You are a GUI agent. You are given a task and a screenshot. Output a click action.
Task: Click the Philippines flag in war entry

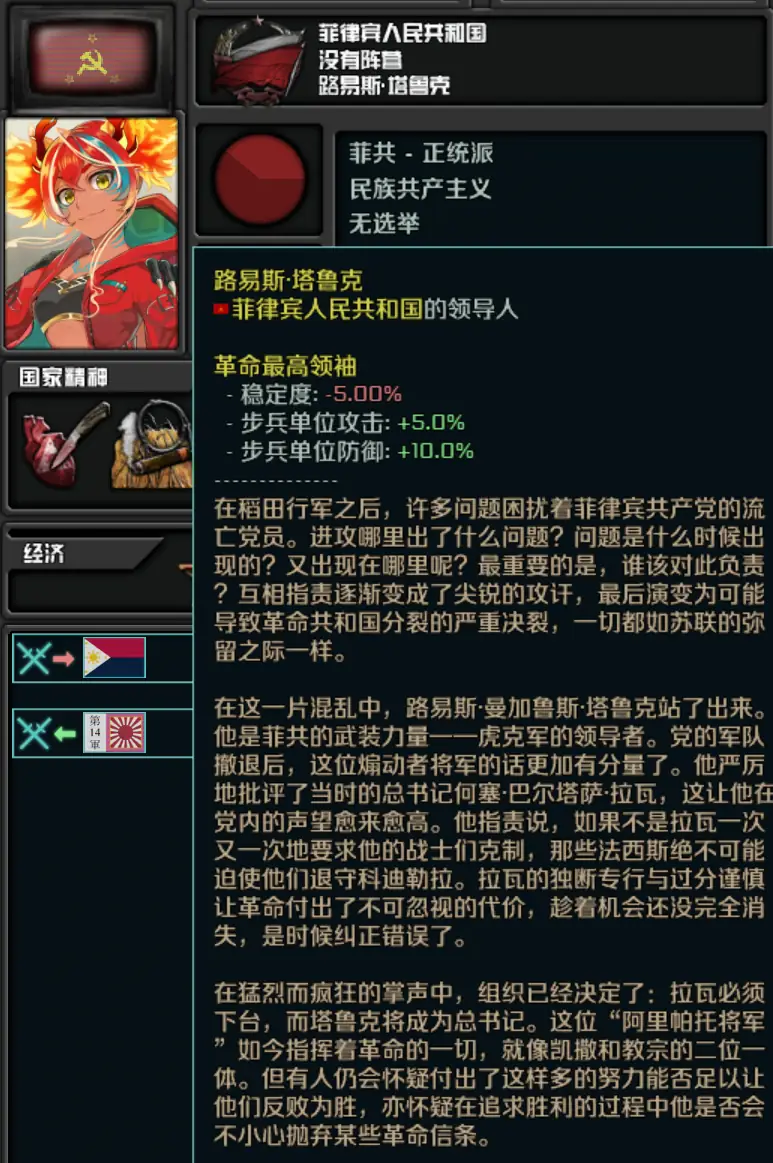114,657
